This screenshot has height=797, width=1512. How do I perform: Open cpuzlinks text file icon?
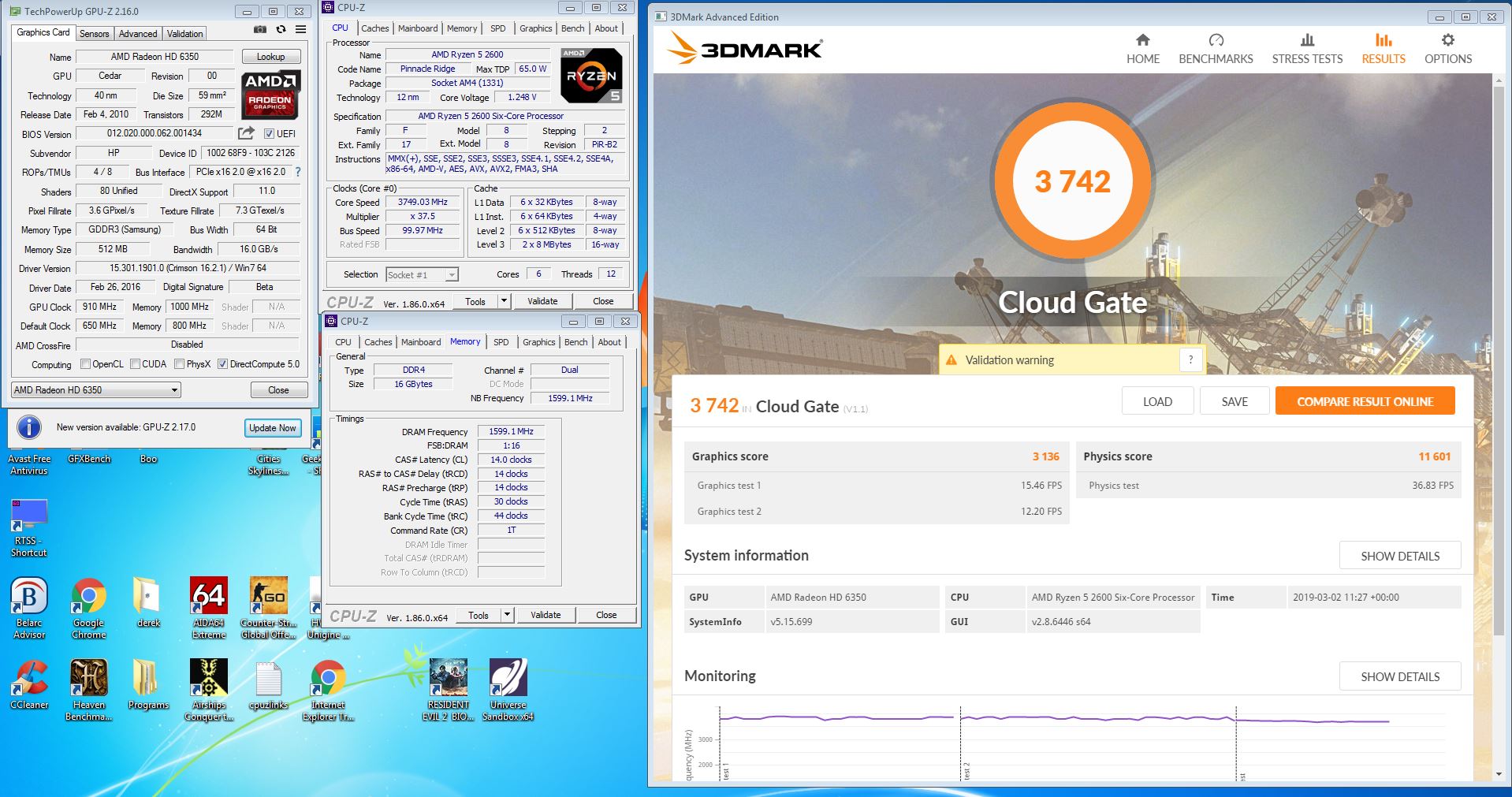[268, 684]
